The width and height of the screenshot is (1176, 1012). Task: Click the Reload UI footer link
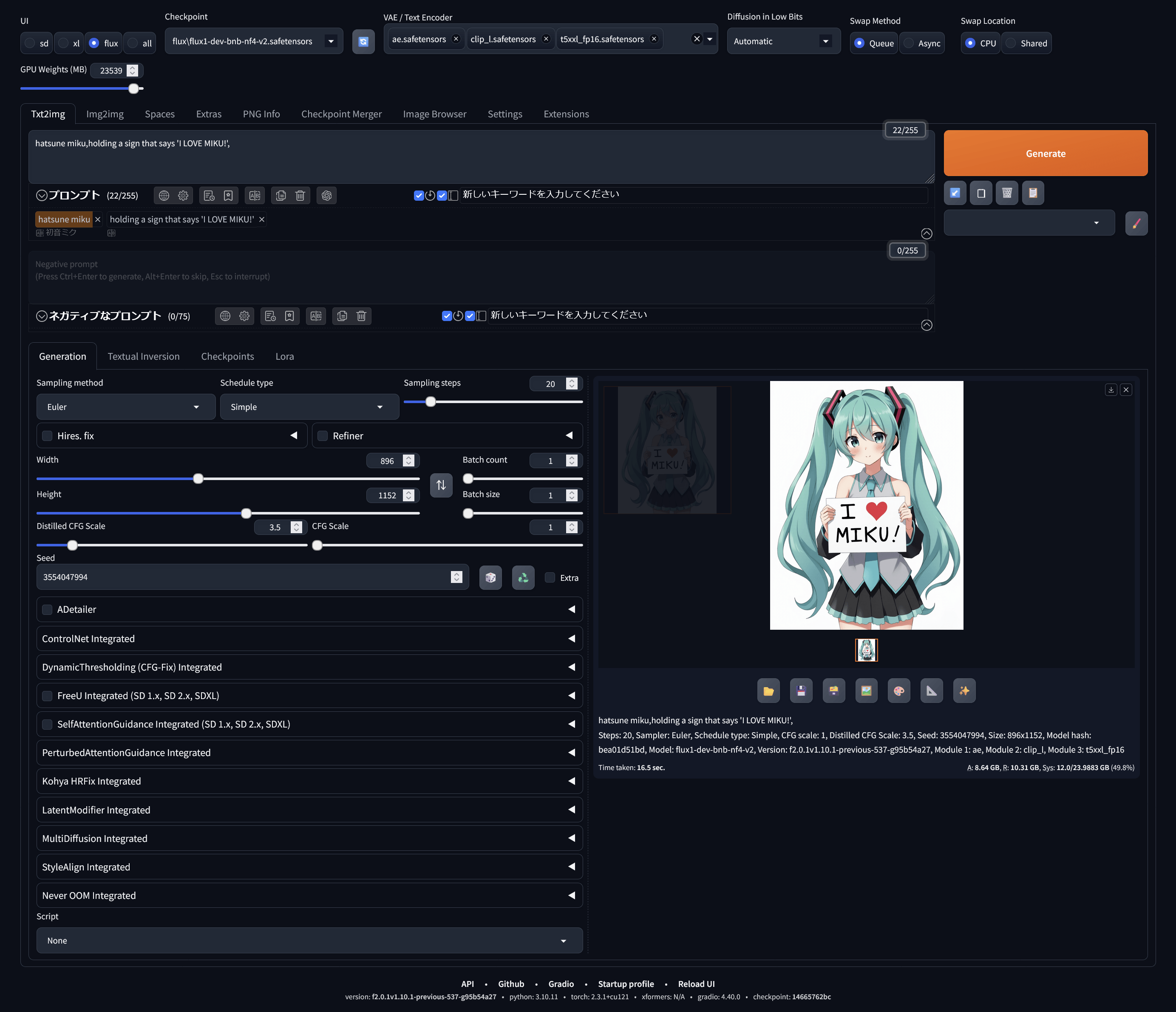[696, 984]
